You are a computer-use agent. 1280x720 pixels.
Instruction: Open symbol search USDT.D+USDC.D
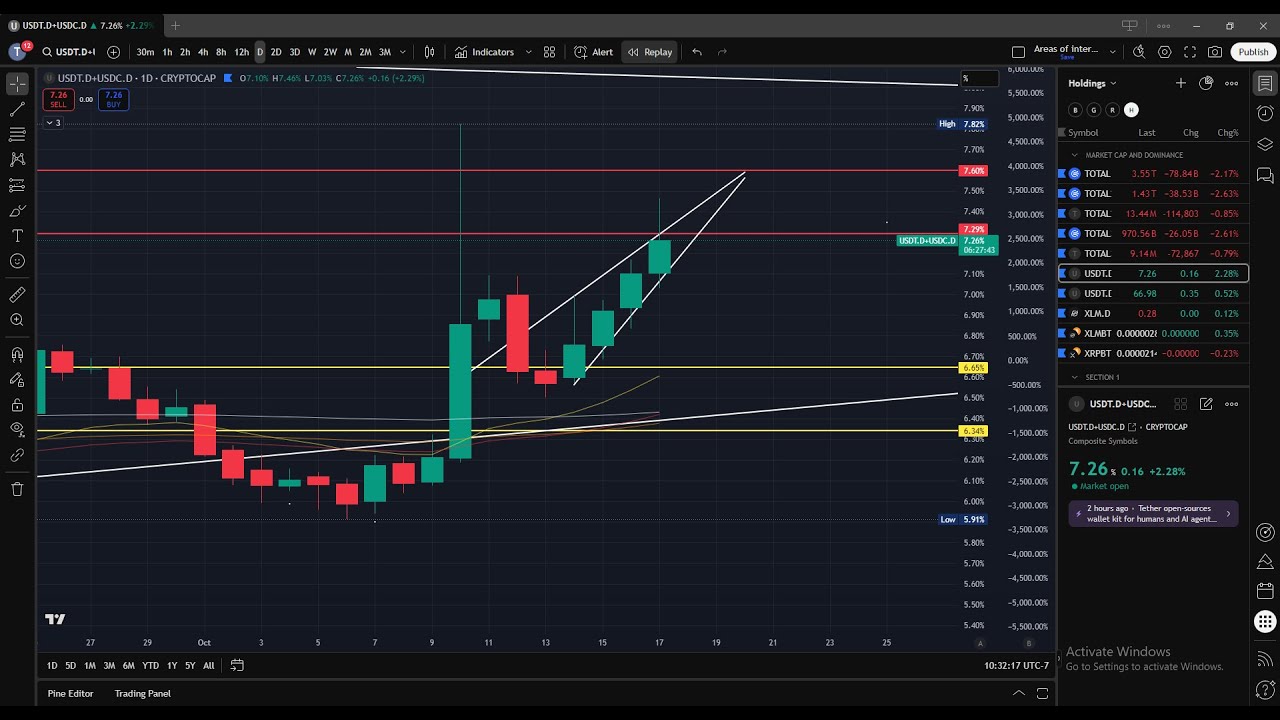[x=68, y=52]
